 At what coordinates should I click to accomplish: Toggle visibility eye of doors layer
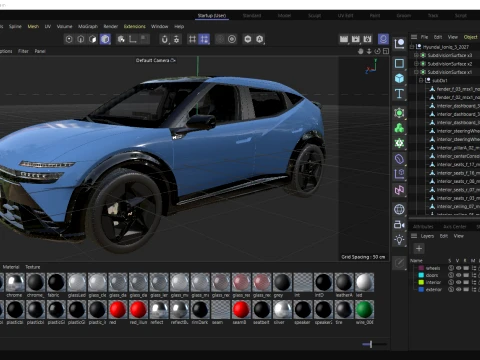[459, 275]
